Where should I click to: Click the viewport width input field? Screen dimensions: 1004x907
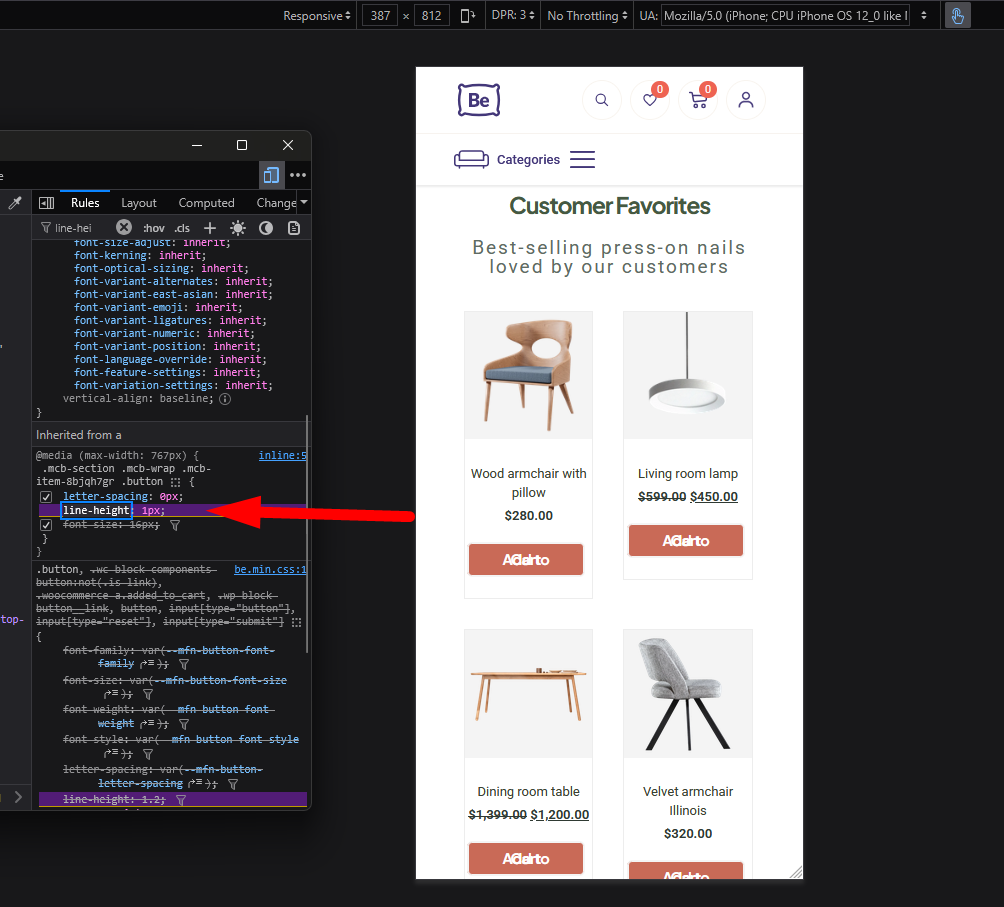pos(380,16)
